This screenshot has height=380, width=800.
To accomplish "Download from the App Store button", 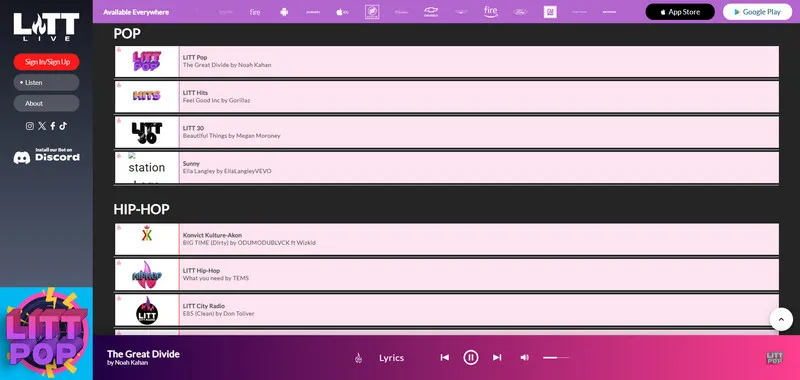I will click(x=680, y=12).
